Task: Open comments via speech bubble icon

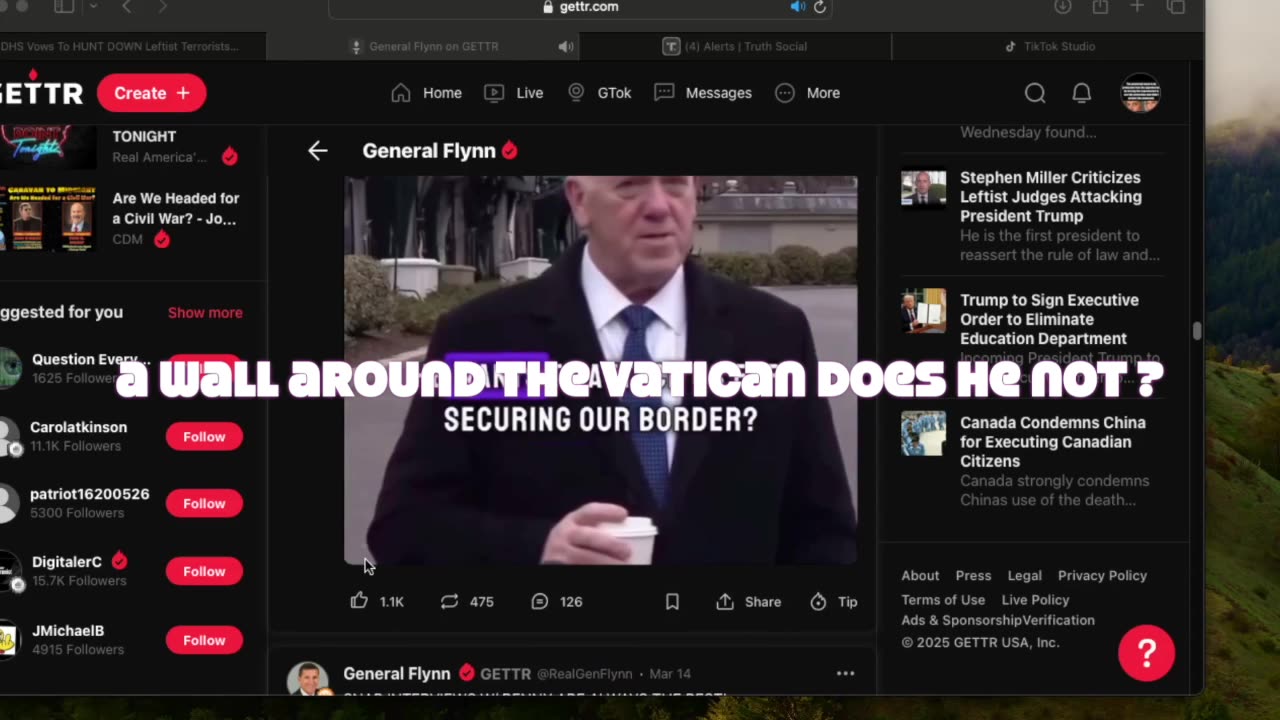Action: click(x=539, y=601)
